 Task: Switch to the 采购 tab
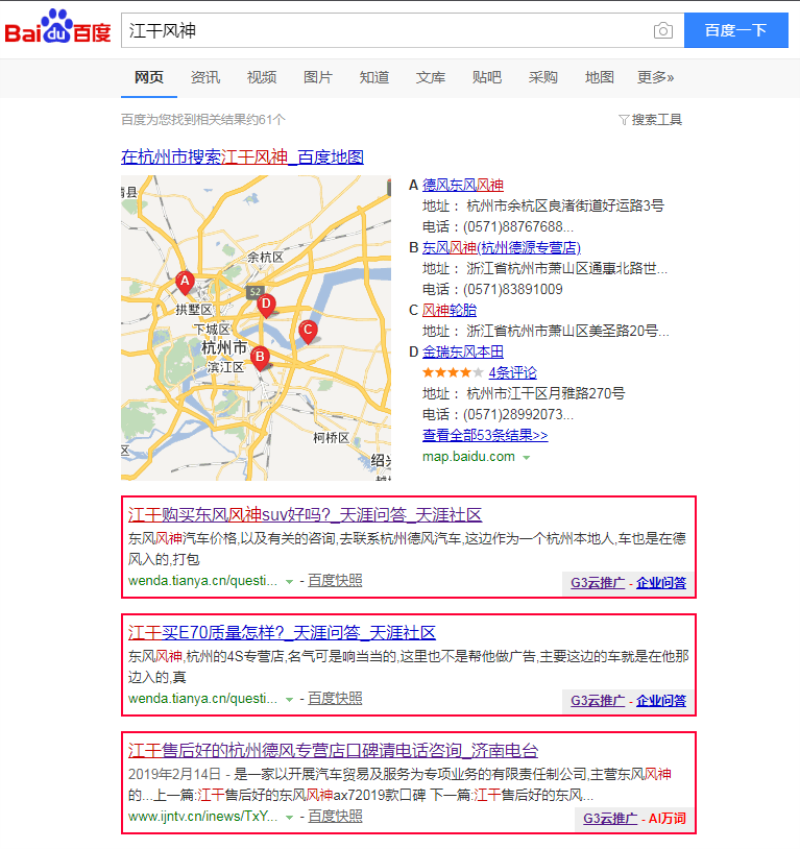tap(543, 77)
